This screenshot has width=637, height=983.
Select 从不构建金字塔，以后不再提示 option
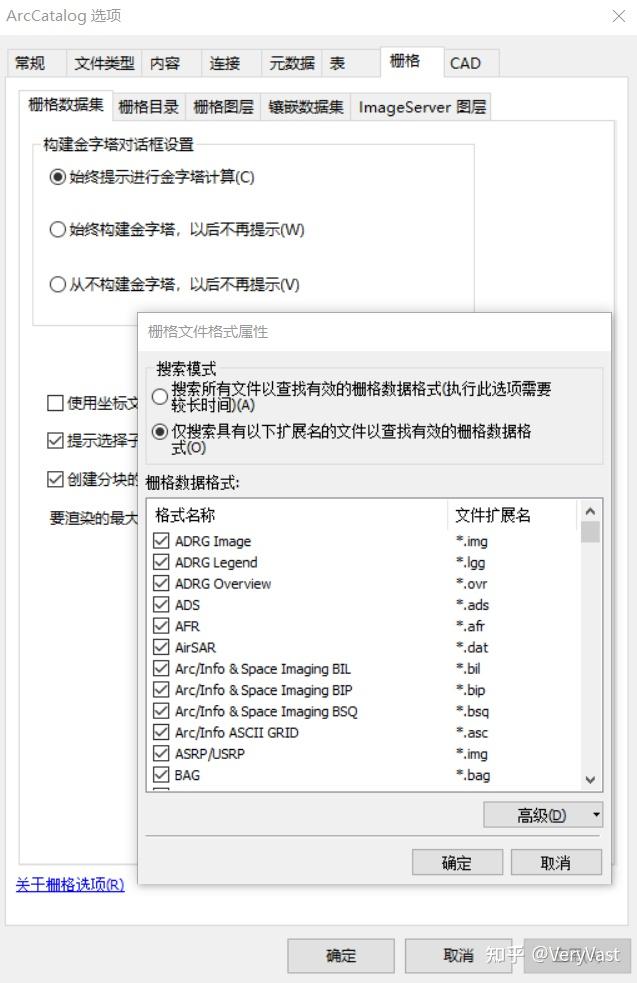point(58,285)
